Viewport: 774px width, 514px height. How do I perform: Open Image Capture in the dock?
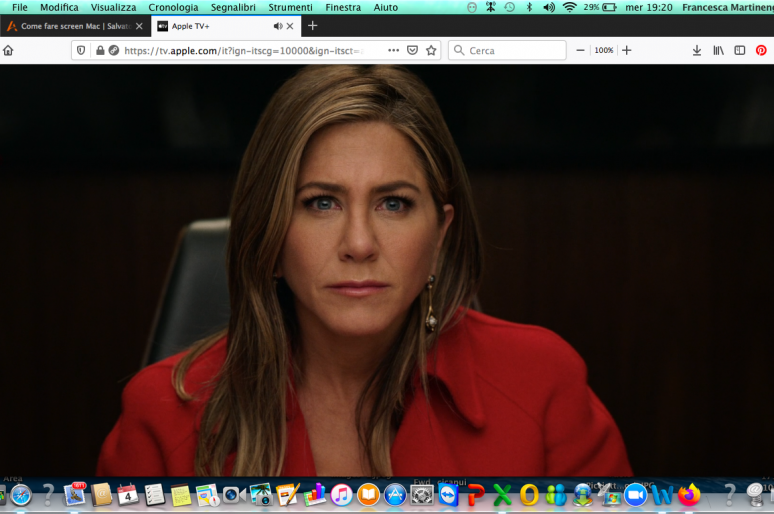(261, 494)
